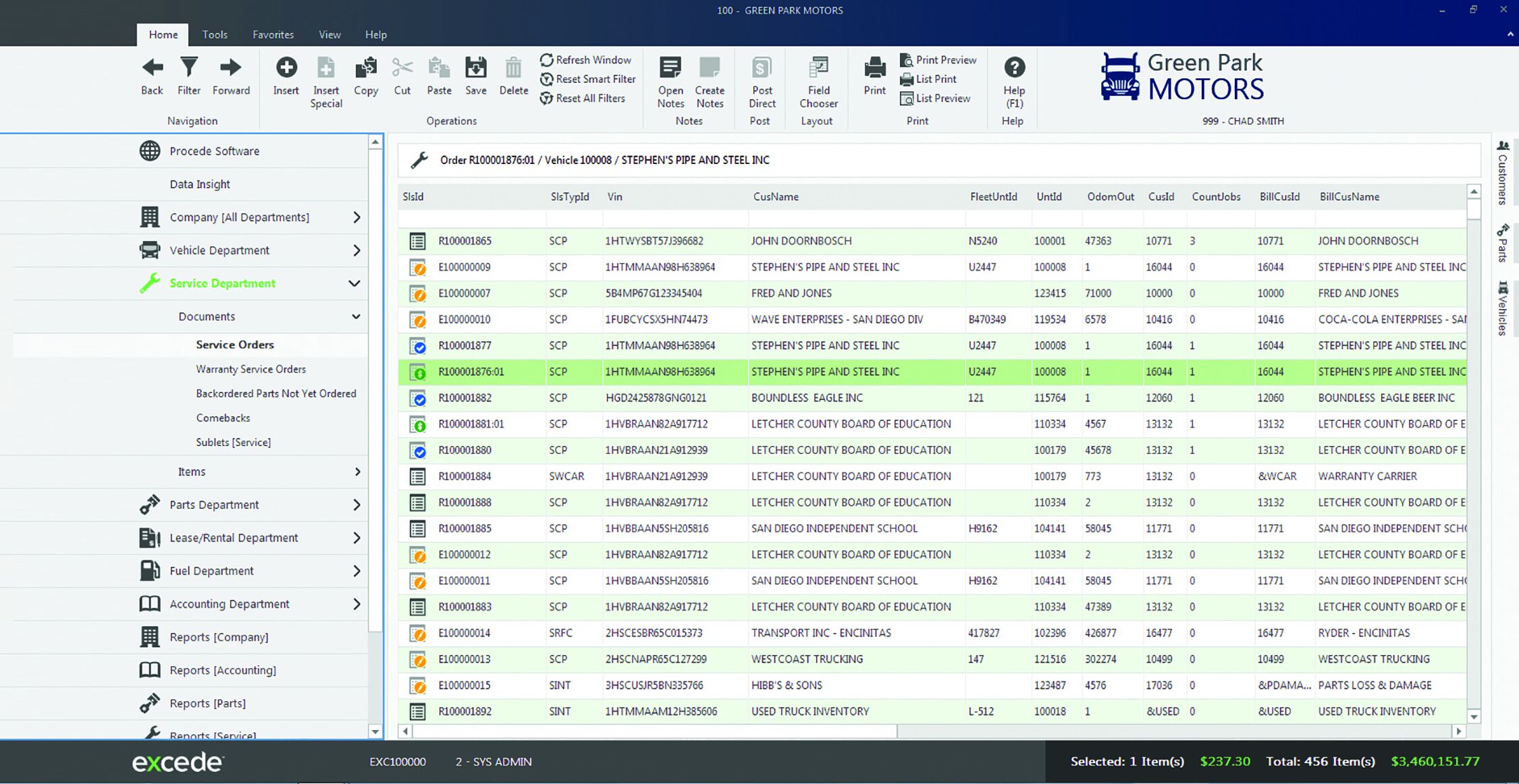This screenshot has width=1519, height=784.
Task: Click the Insert icon in Operations
Action: [x=286, y=67]
